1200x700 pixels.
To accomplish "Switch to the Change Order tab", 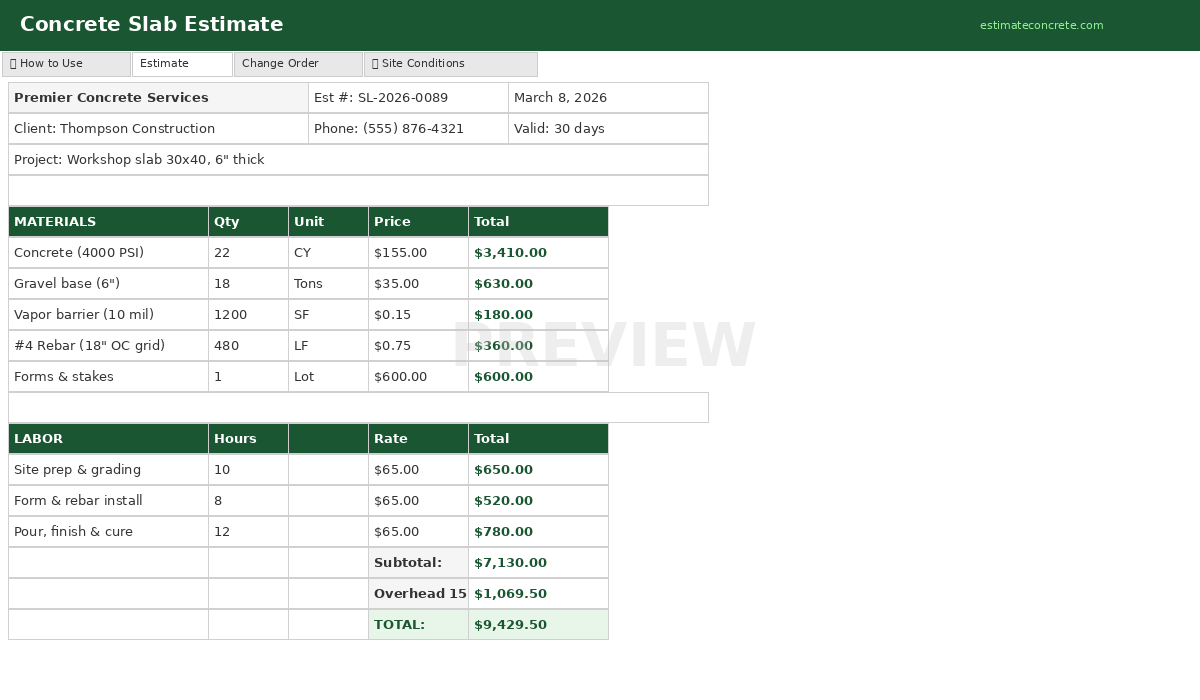I will [x=297, y=63].
